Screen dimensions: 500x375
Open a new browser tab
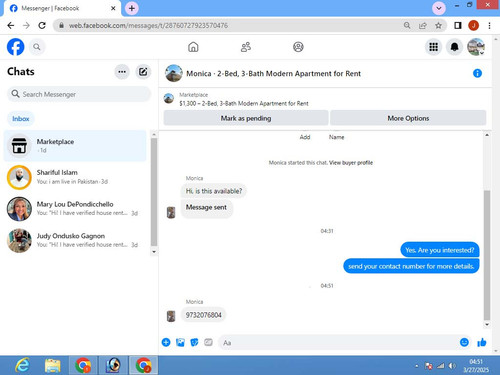pyautogui.click(x=132, y=8)
